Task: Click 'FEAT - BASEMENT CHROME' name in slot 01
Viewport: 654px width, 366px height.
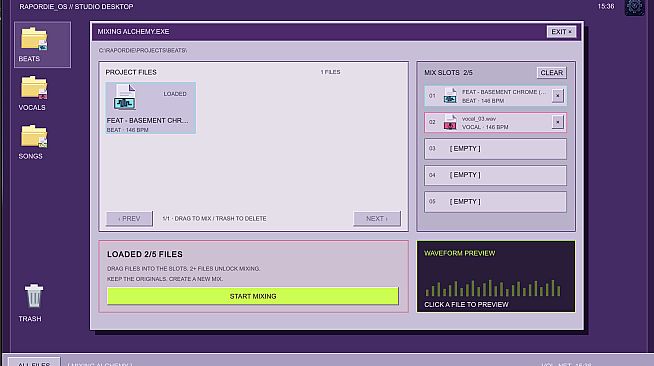Action: [503, 92]
